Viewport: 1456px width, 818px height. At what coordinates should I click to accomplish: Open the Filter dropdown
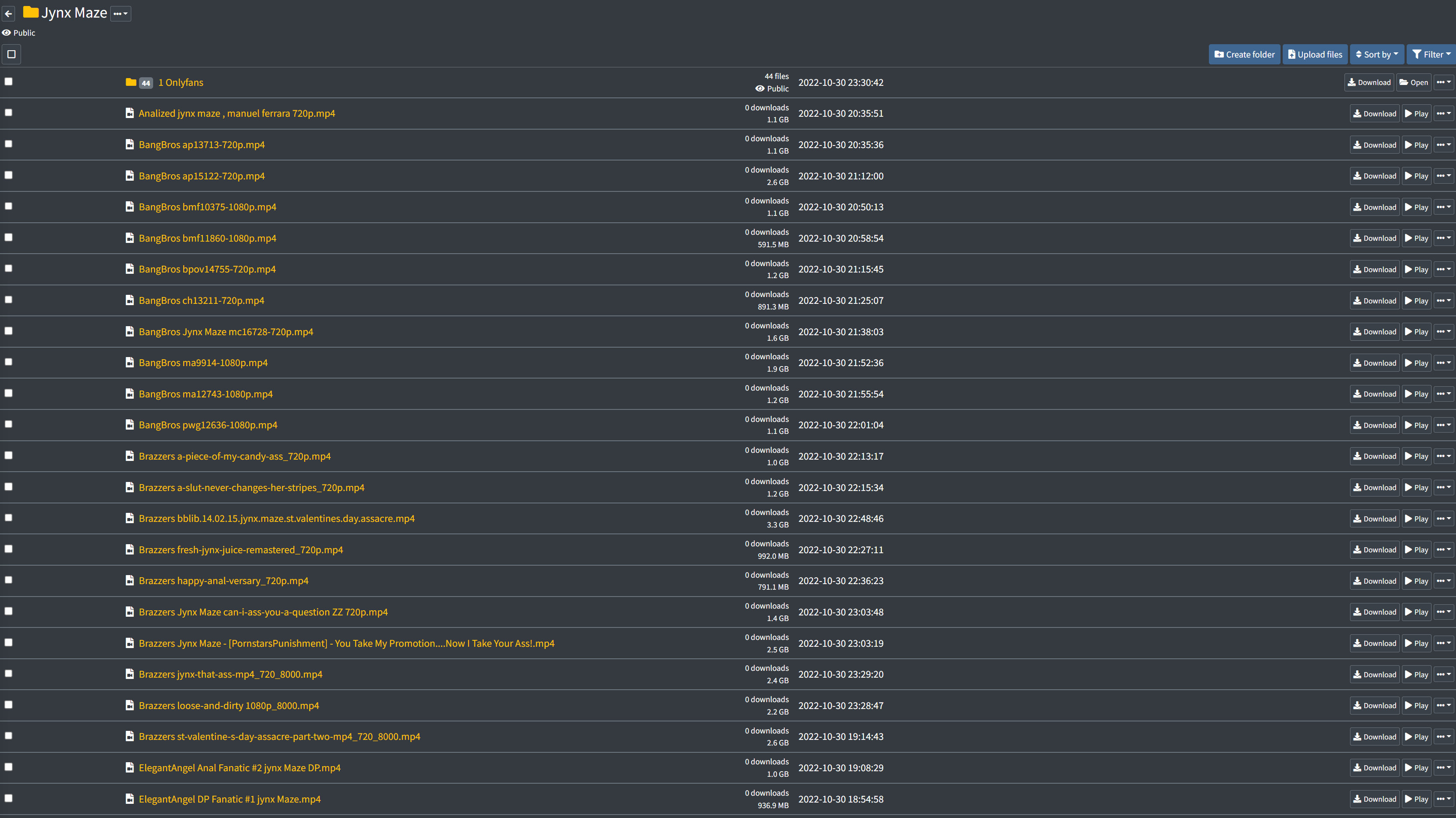(1431, 54)
